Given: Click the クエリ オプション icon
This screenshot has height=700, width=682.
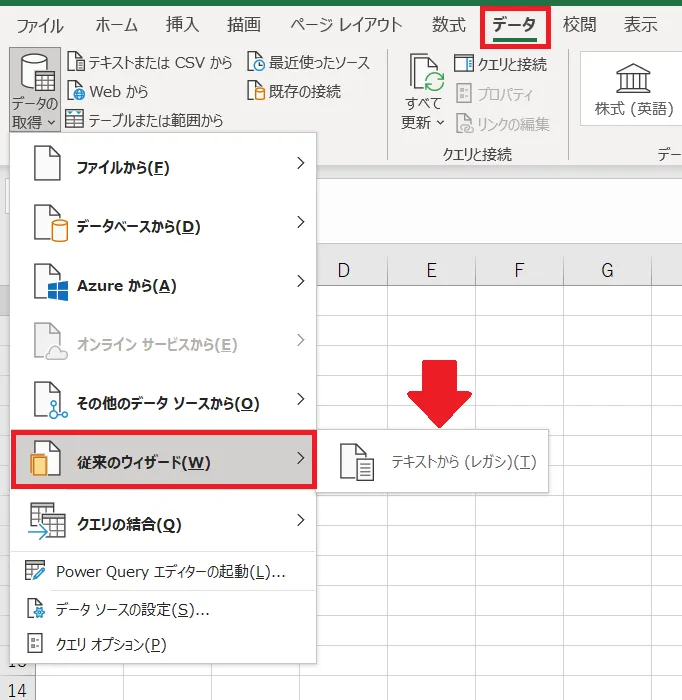Looking at the screenshot, I should pyautogui.click(x=35, y=643).
